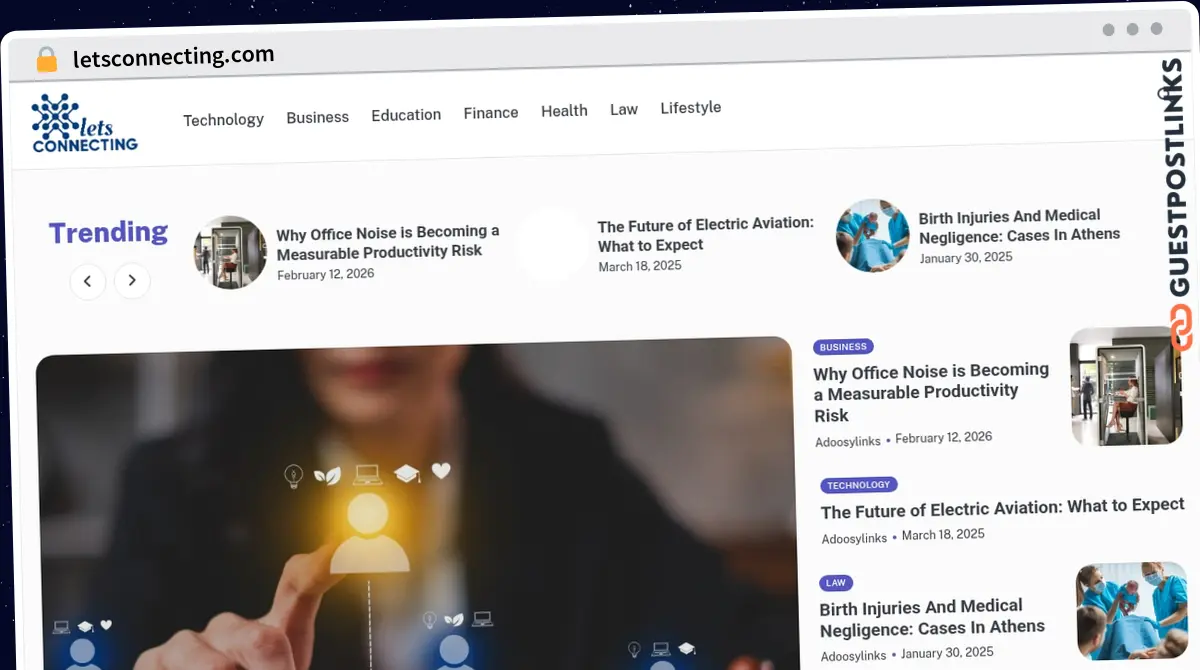Open the Business menu
This screenshot has width=1200, height=670.
317,117
